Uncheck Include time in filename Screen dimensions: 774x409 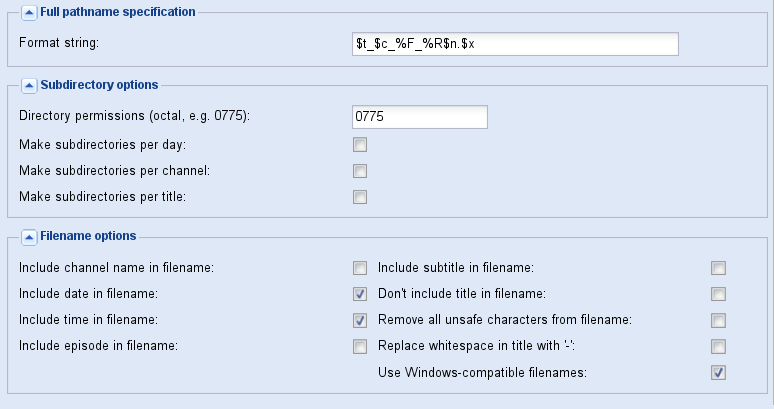coord(360,320)
